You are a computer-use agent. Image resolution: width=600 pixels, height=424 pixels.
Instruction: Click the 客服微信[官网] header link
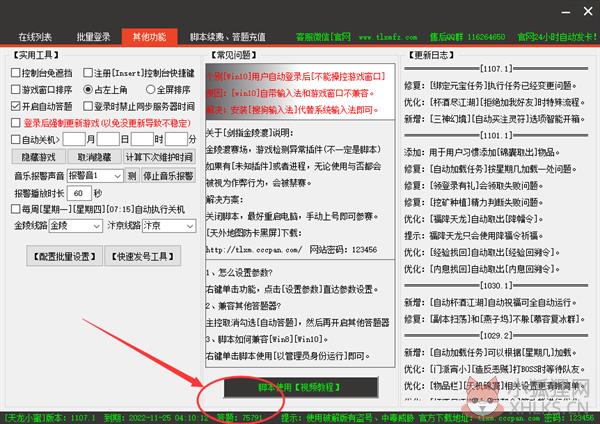323,37
